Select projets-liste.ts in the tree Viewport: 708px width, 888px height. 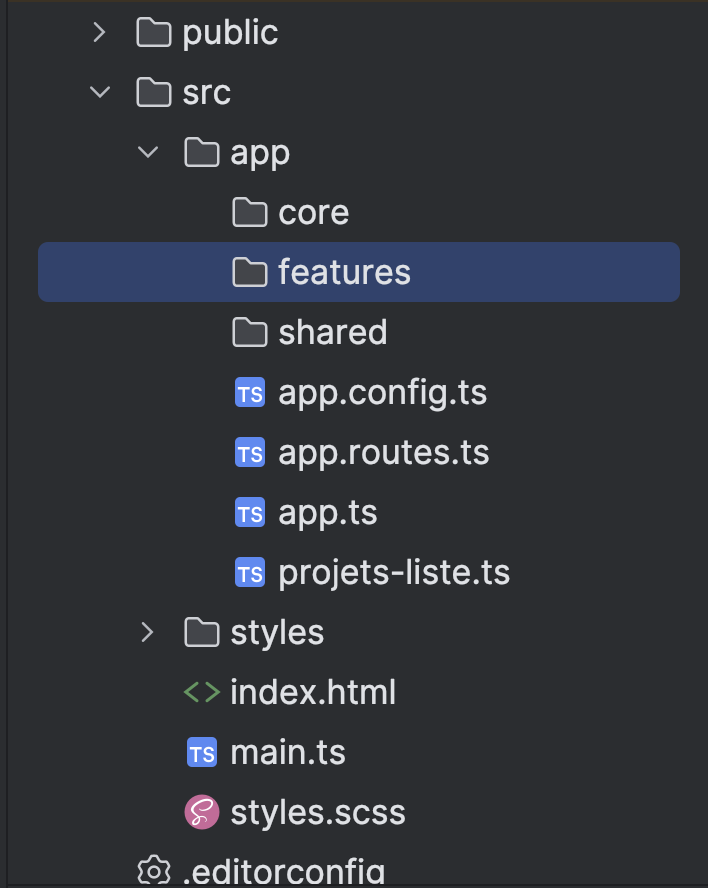[394, 573]
